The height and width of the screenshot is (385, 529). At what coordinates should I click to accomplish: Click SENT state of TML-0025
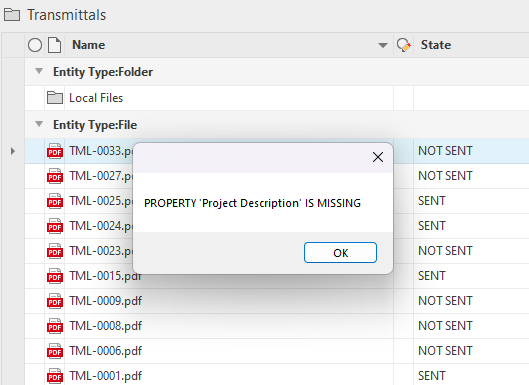[x=431, y=201]
